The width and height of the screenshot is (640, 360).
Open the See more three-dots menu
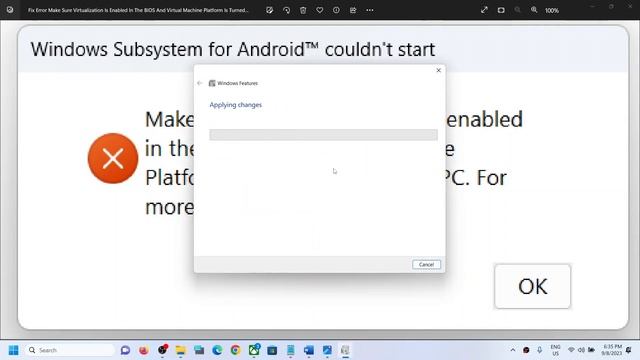point(370,10)
